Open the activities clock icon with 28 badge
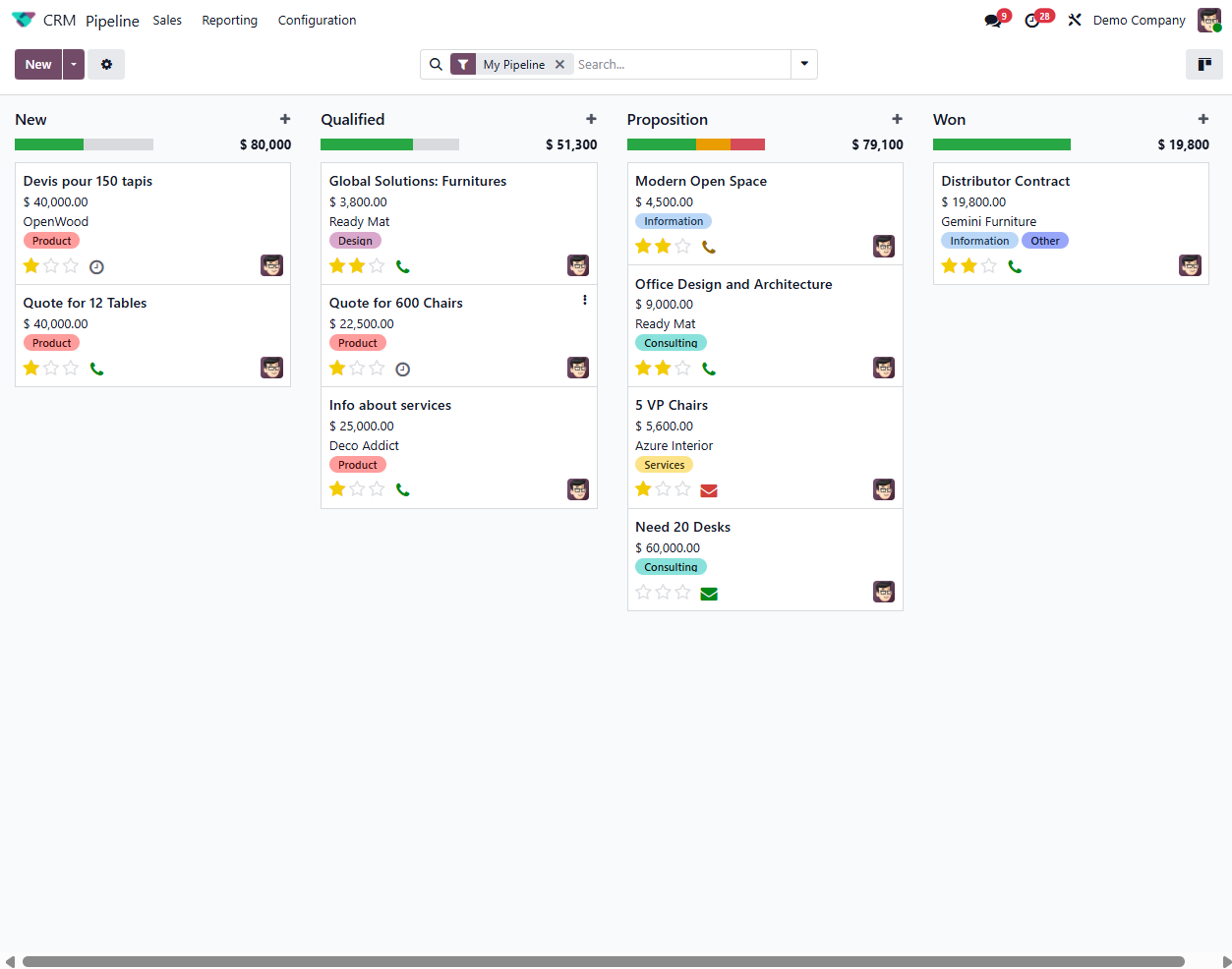This screenshot has width=1232, height=969. click(x=1032, y=21)
